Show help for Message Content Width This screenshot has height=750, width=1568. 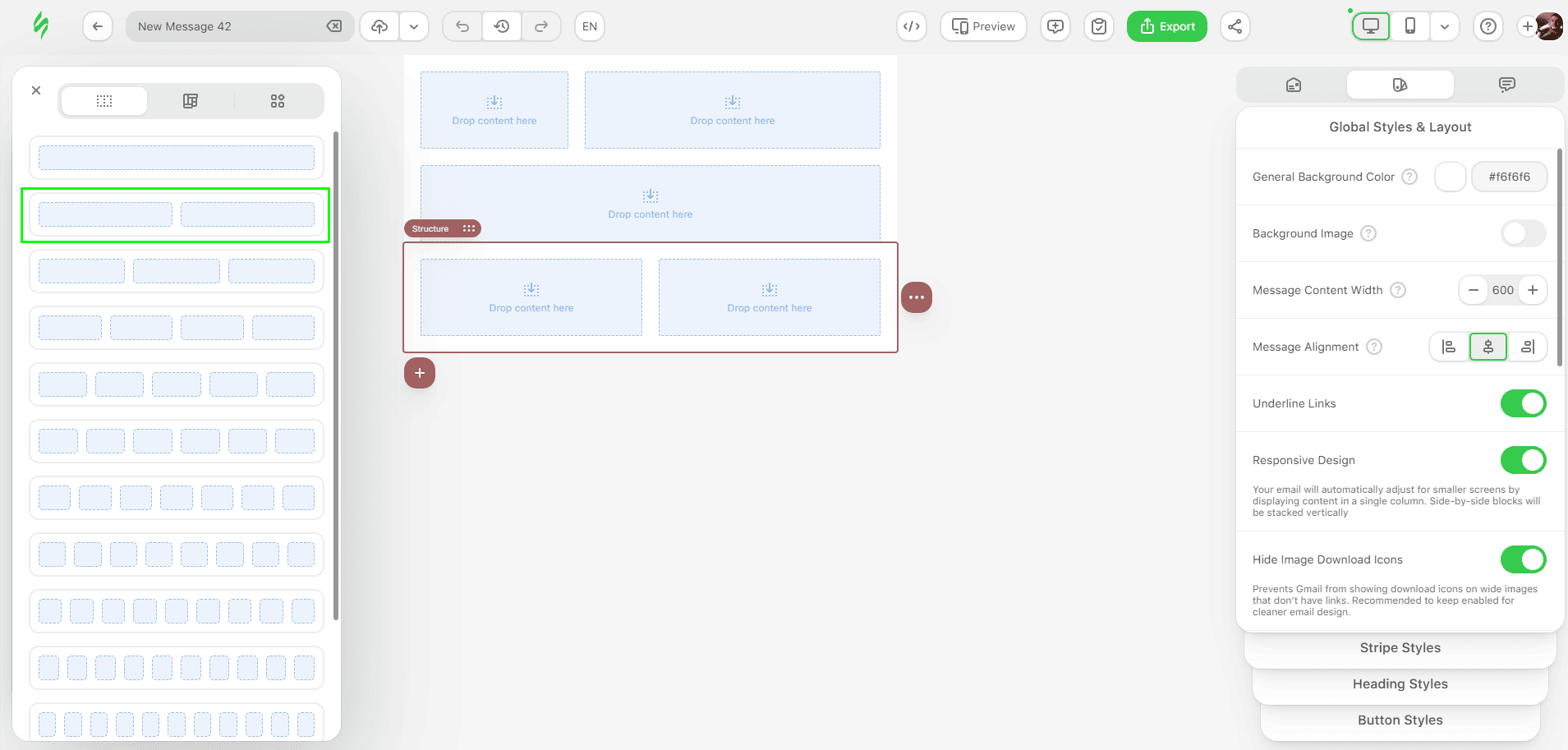click(1398, 290)
